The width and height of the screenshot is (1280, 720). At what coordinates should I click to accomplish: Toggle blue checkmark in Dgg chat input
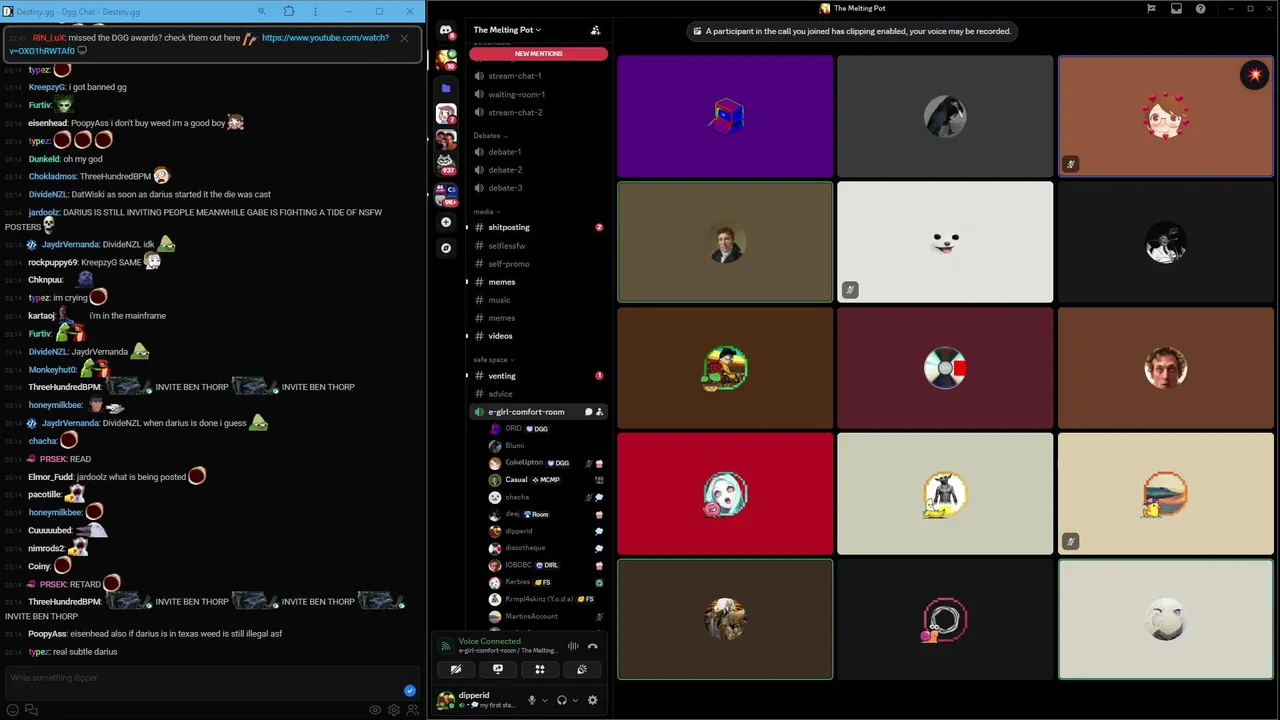pos(410,690)
